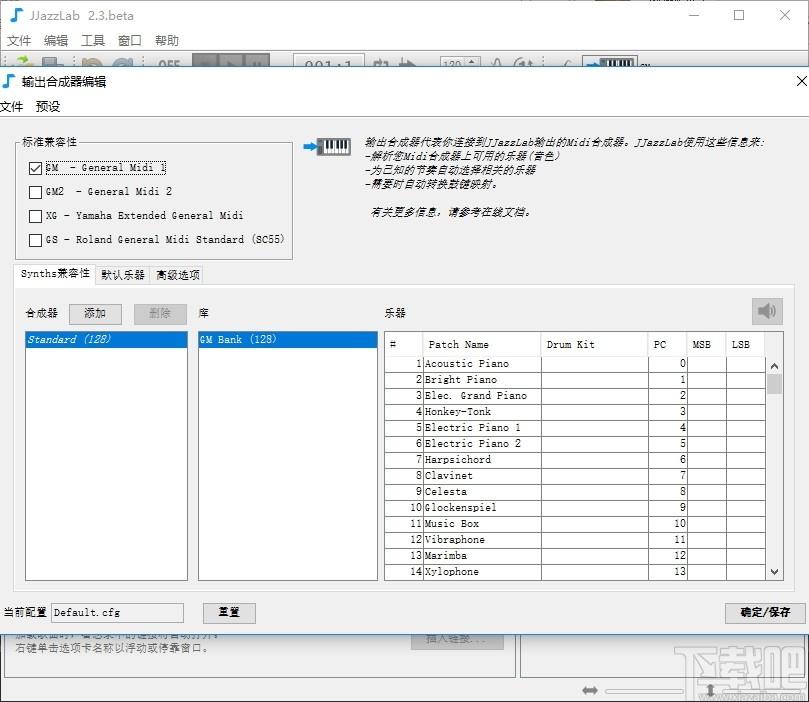Switch to the Synths兼容性 tab
The width and height of the screenshot is (809, 702).
[55, 274]
